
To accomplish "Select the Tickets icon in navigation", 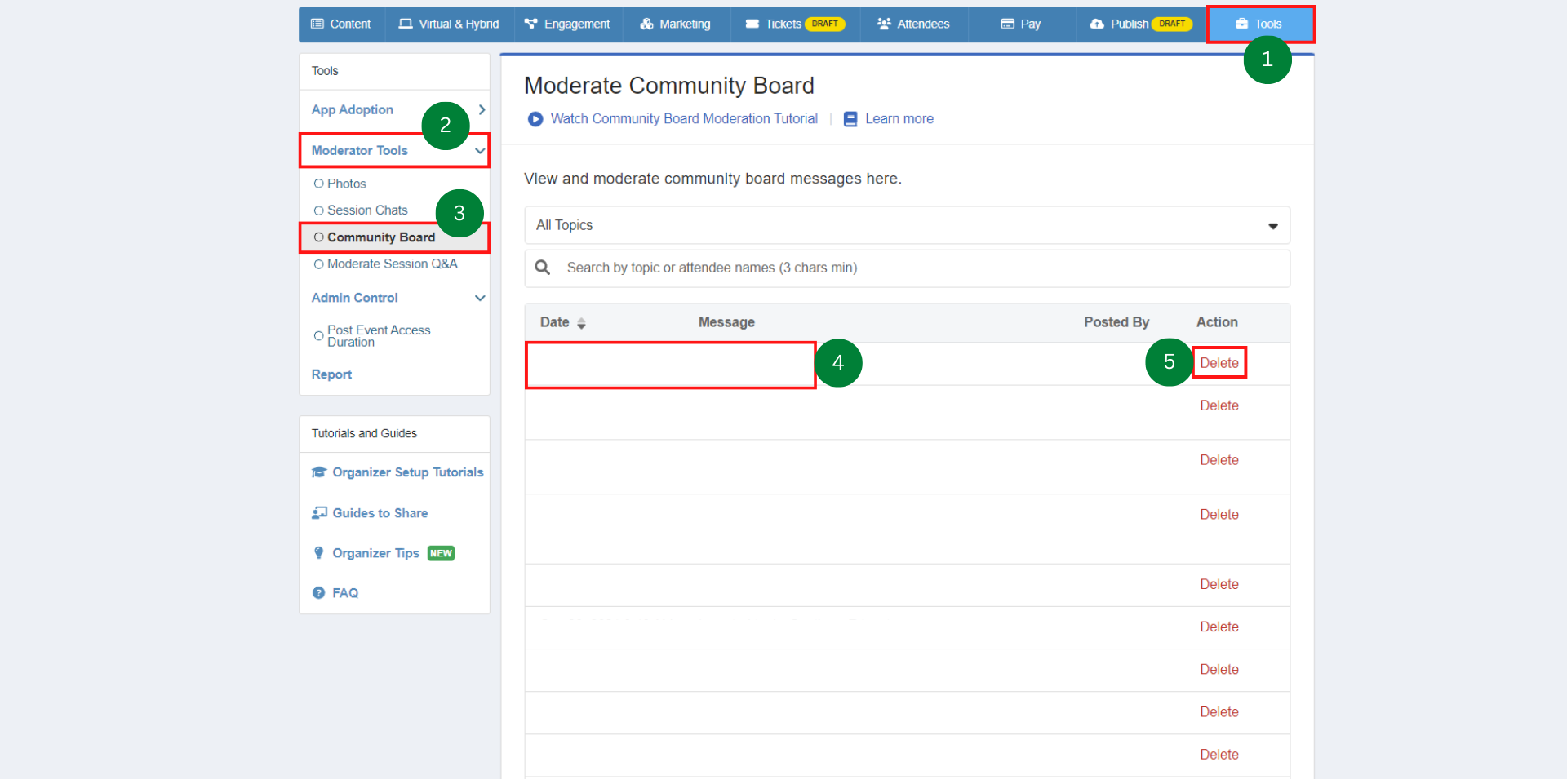I will click(752, 24).
